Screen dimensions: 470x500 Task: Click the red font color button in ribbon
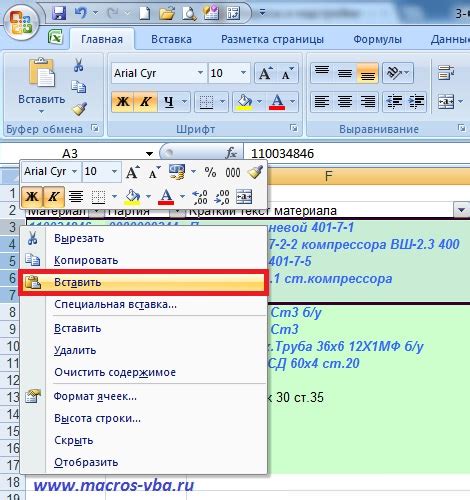277,101
